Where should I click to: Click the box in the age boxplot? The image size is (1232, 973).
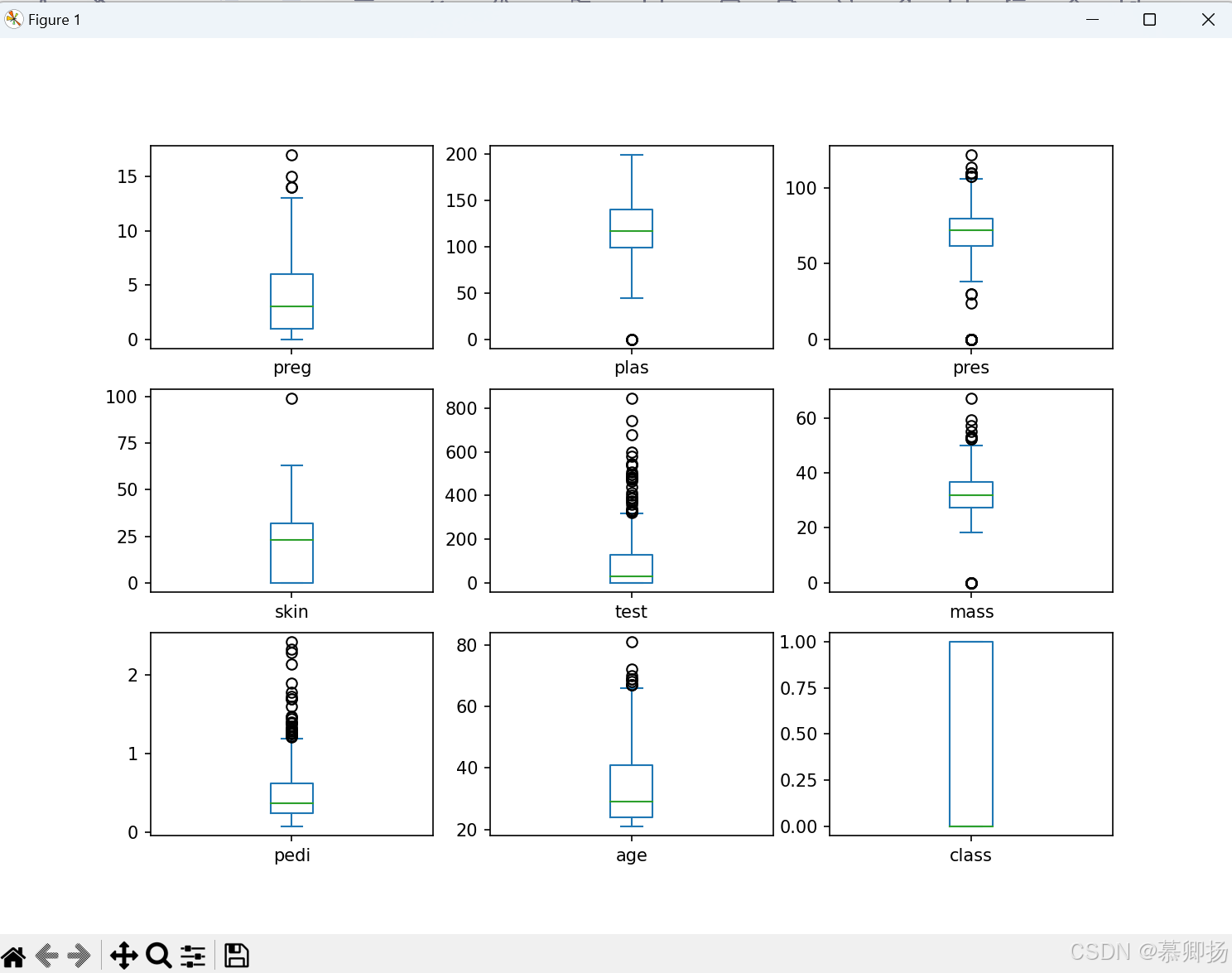click(x=632, y=791)
